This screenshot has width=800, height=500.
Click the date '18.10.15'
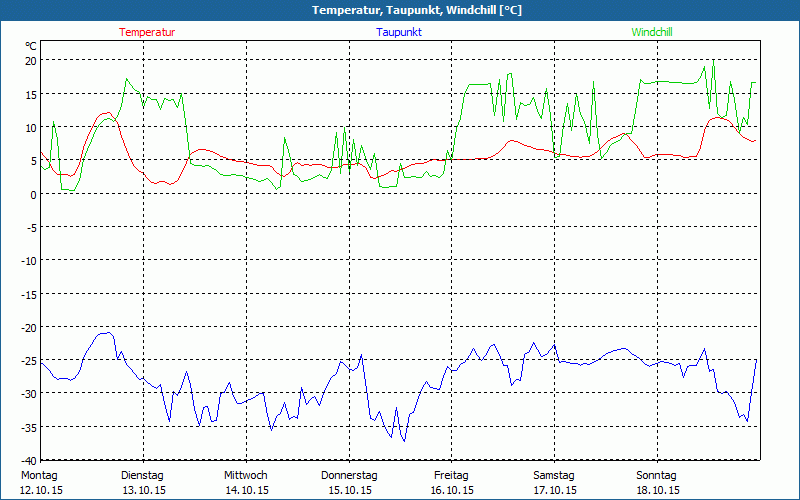click(658, 490)
